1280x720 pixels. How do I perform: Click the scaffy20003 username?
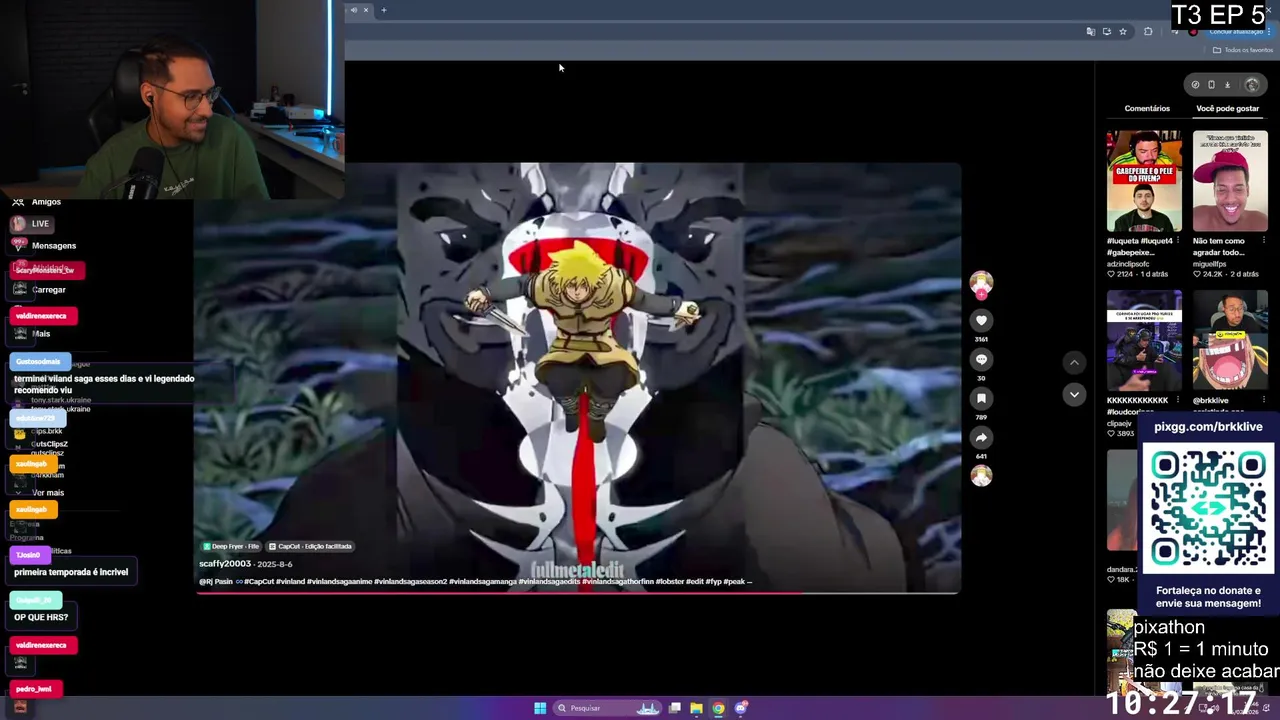225,564
